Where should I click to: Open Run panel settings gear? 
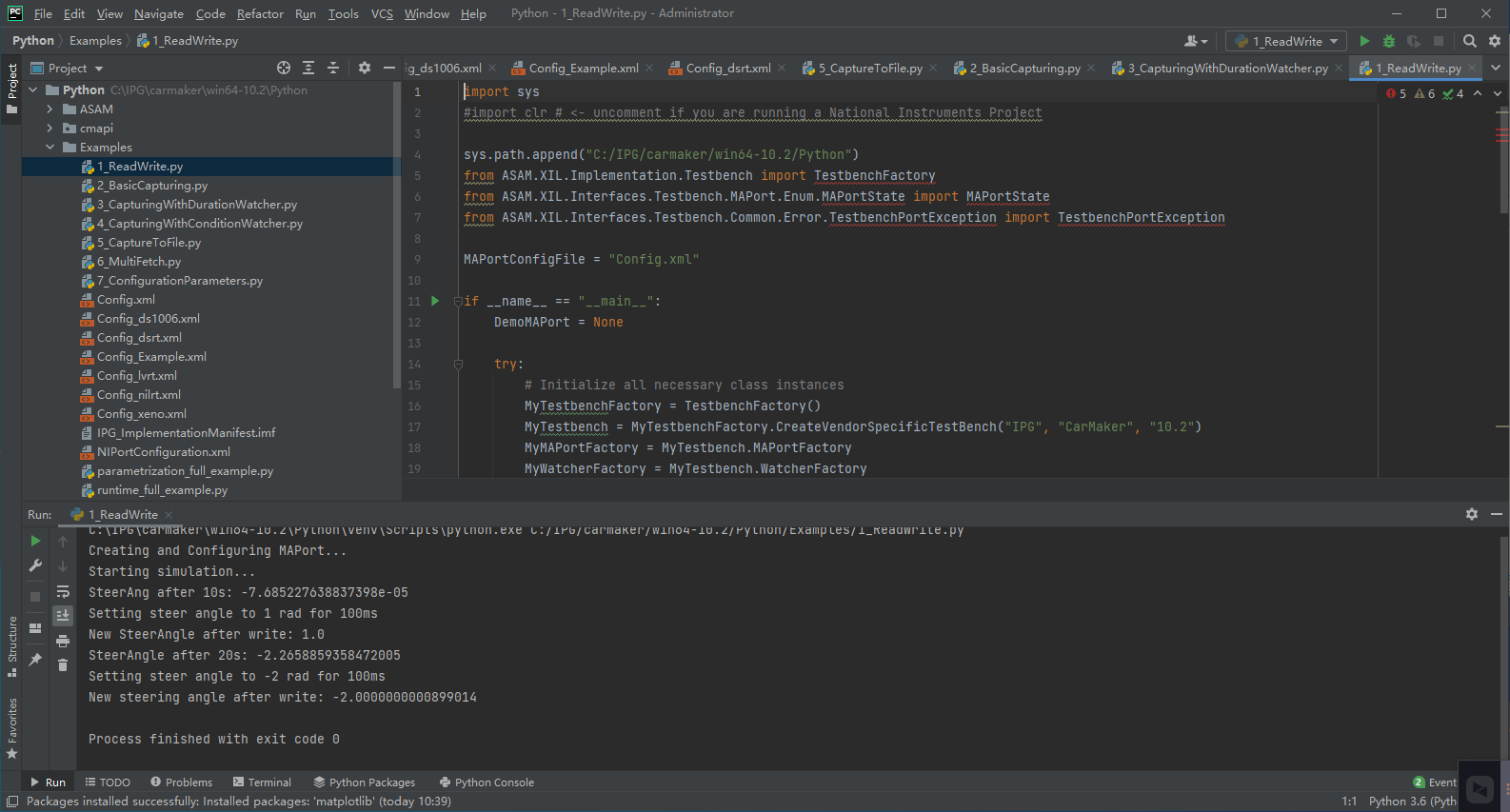[1472, 514]
